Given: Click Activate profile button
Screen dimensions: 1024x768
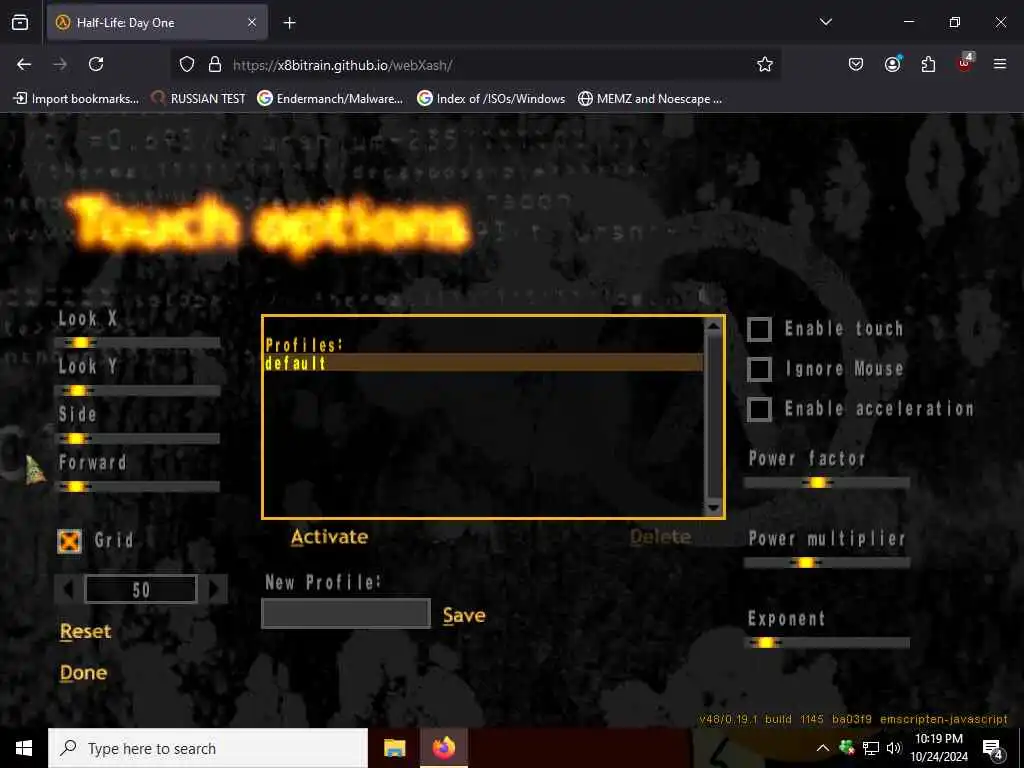Looking at the screenshot, I should (329, 537).
